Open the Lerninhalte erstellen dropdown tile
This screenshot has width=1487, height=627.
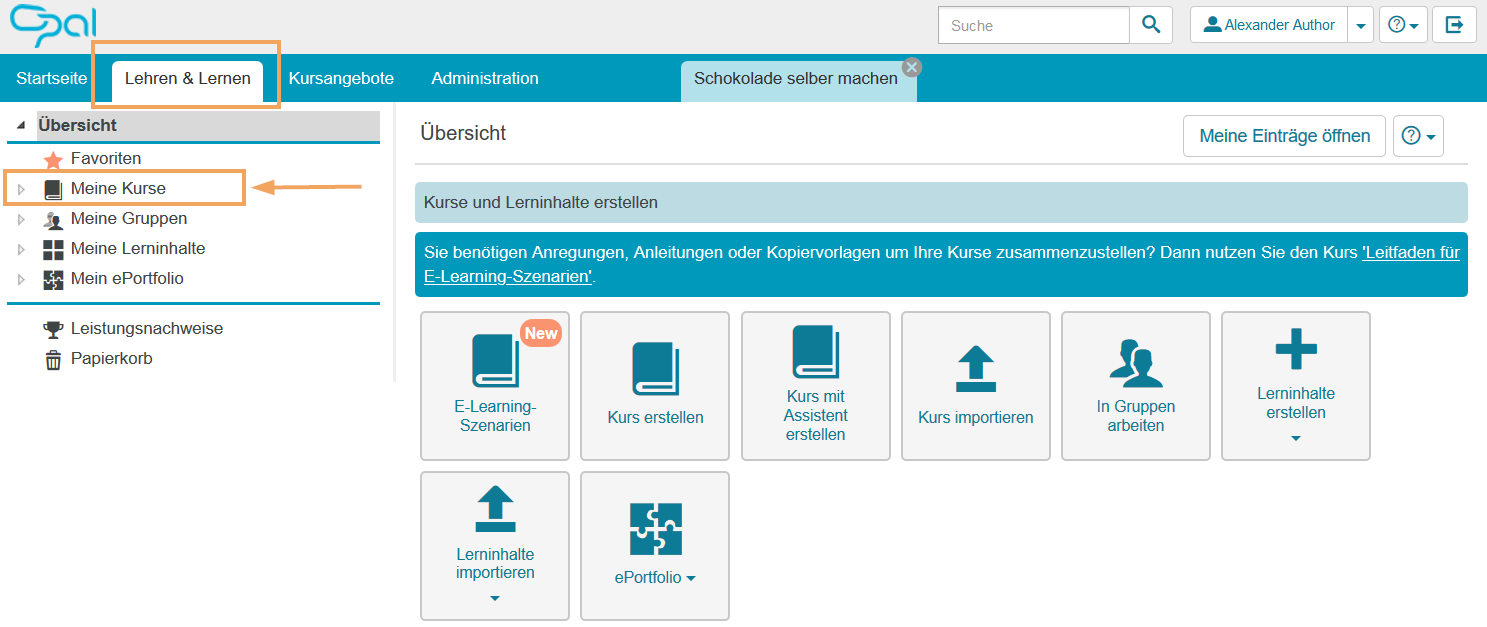click(x=1295, y=385)
